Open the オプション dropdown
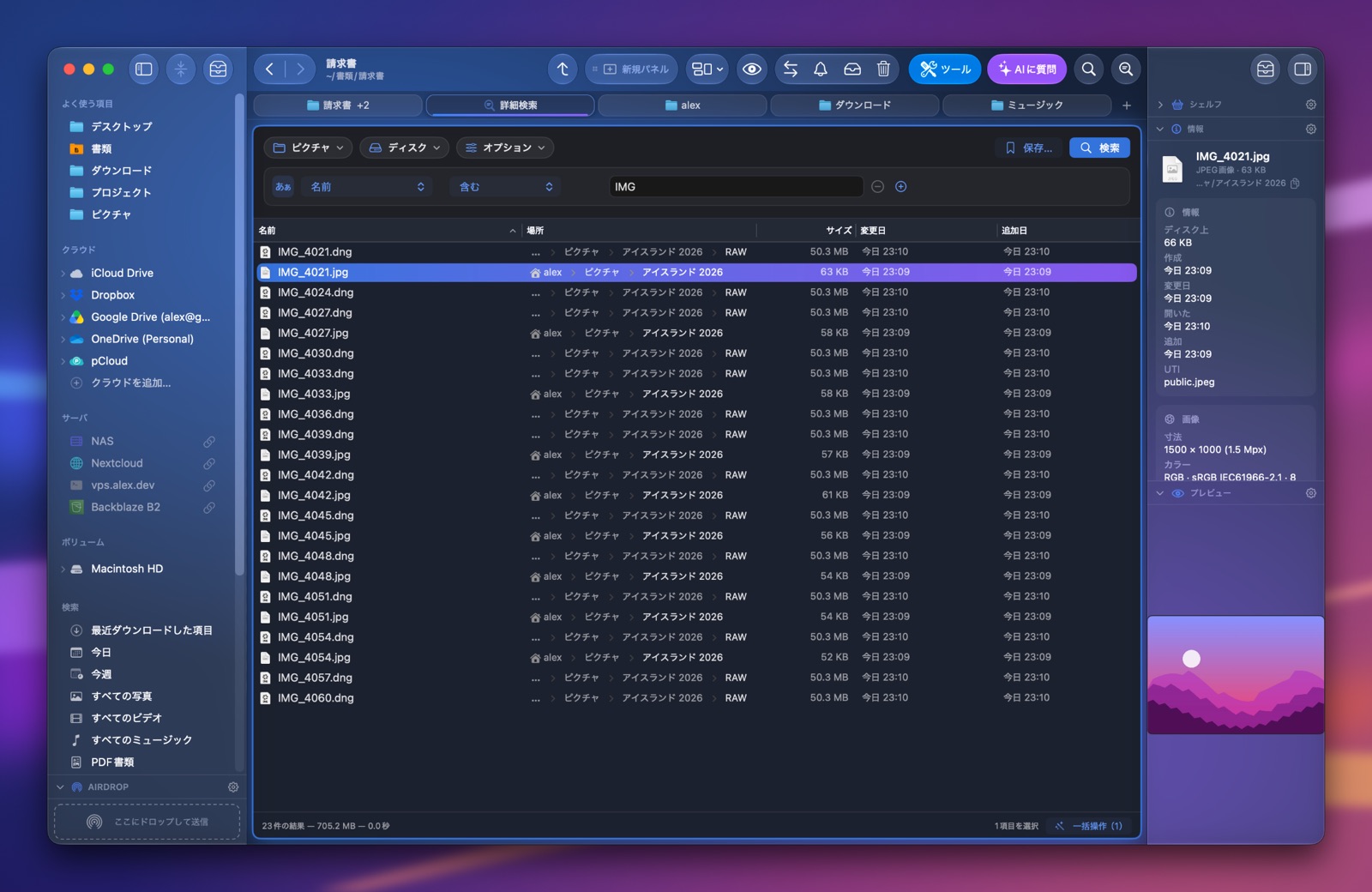 point(505,148)
